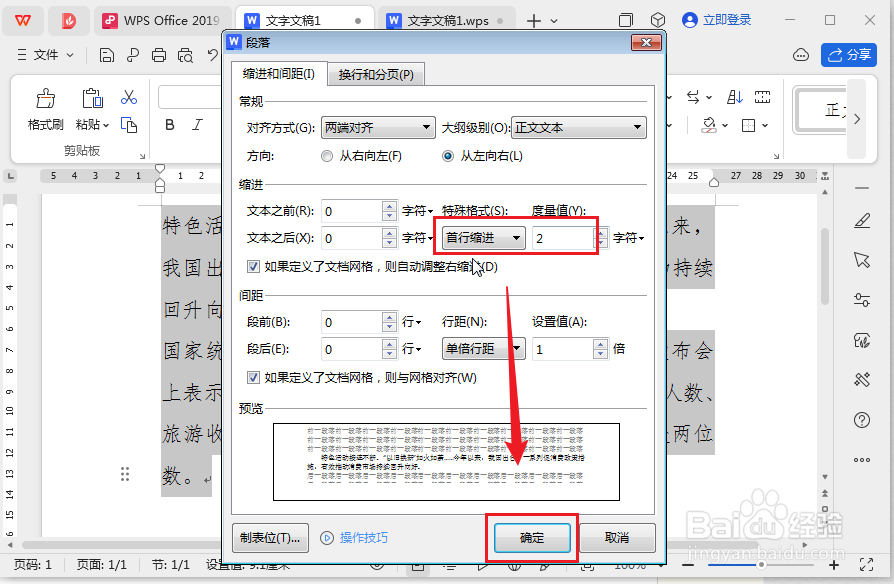Open the 制表位 dialog button
This screenshot has width=894, height=584.
(x=270, y=537)
